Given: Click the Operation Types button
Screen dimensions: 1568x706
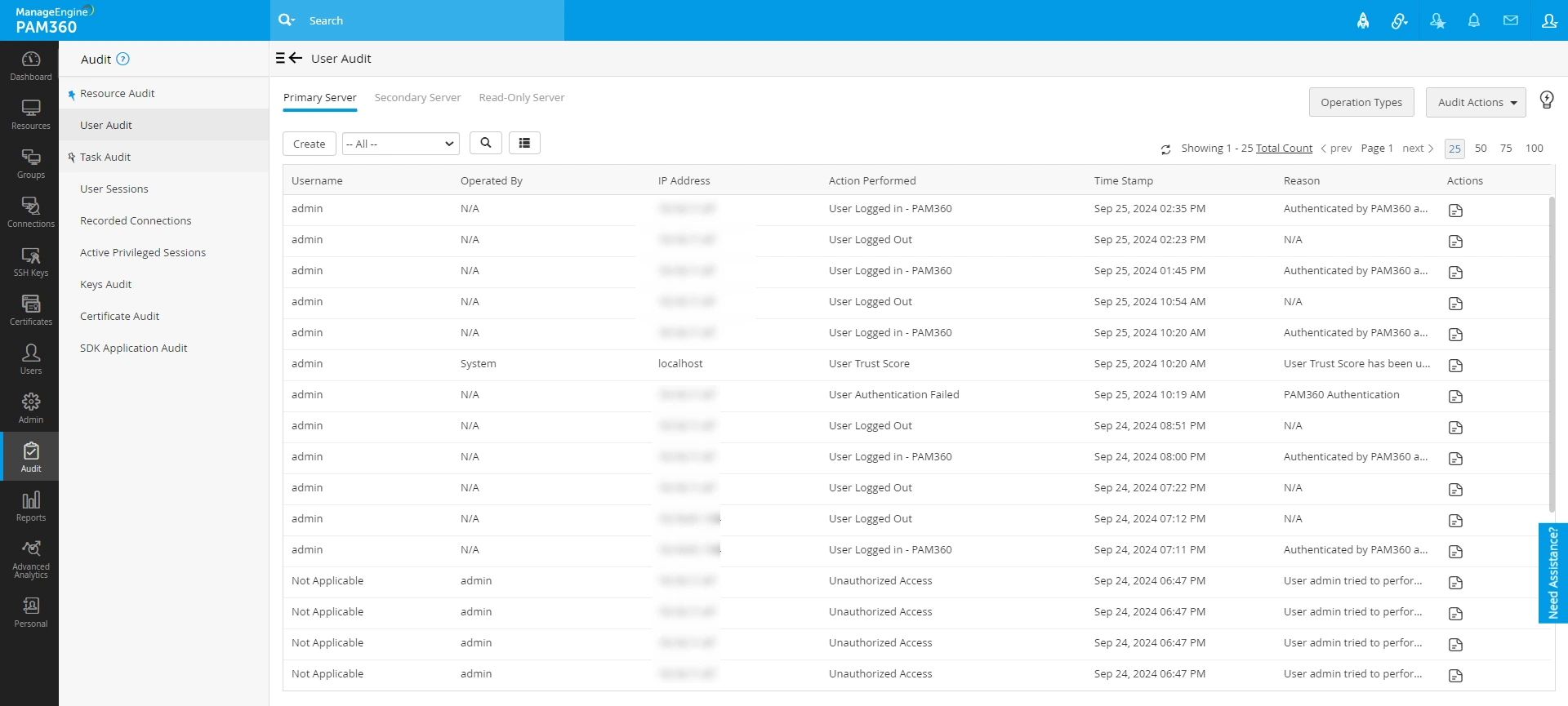Looking at the screenshot, I should tap(1361, 102).
